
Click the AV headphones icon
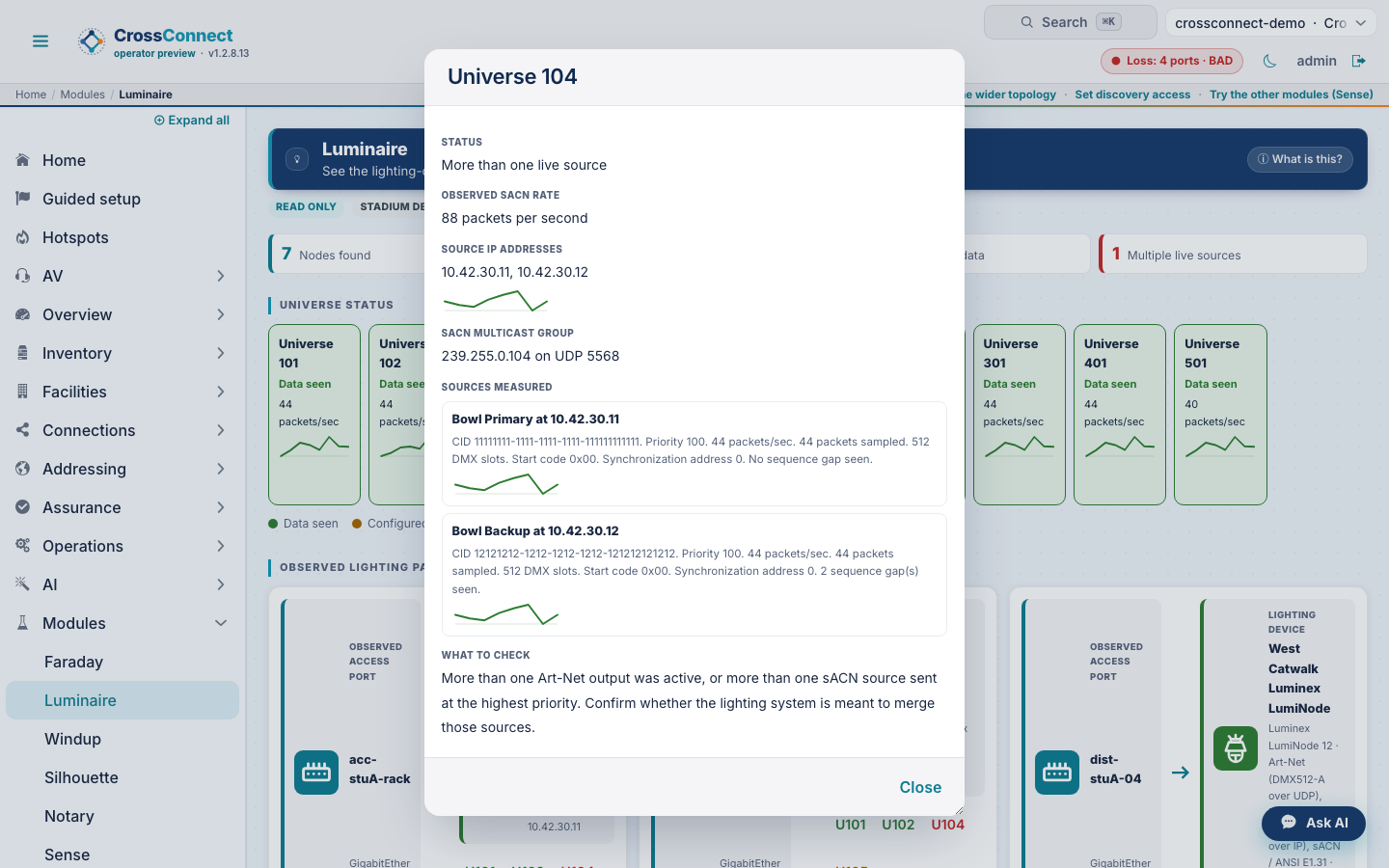pos(23,276)
